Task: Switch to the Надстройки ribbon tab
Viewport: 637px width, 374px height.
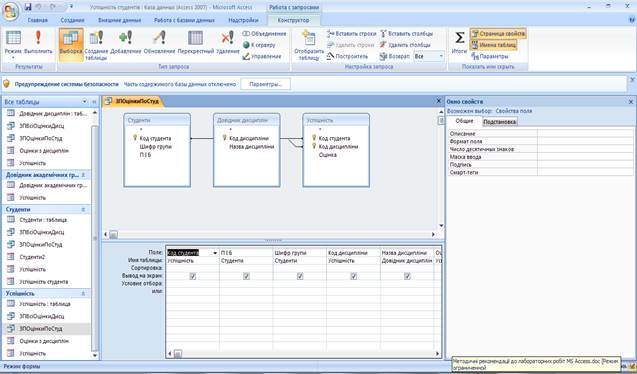Action: (x=243, y=20)
